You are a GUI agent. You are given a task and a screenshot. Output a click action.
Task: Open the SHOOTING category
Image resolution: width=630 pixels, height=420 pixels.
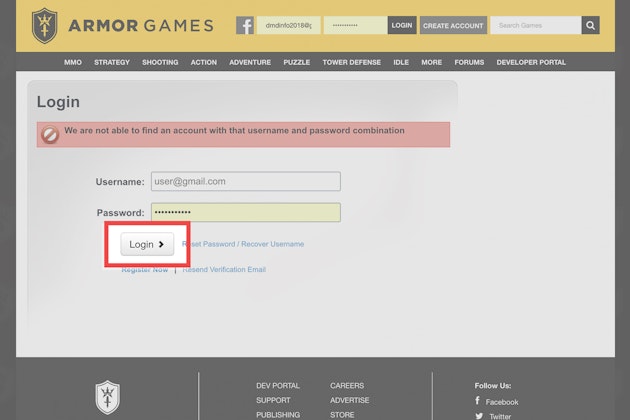click(x=160, y=62)
